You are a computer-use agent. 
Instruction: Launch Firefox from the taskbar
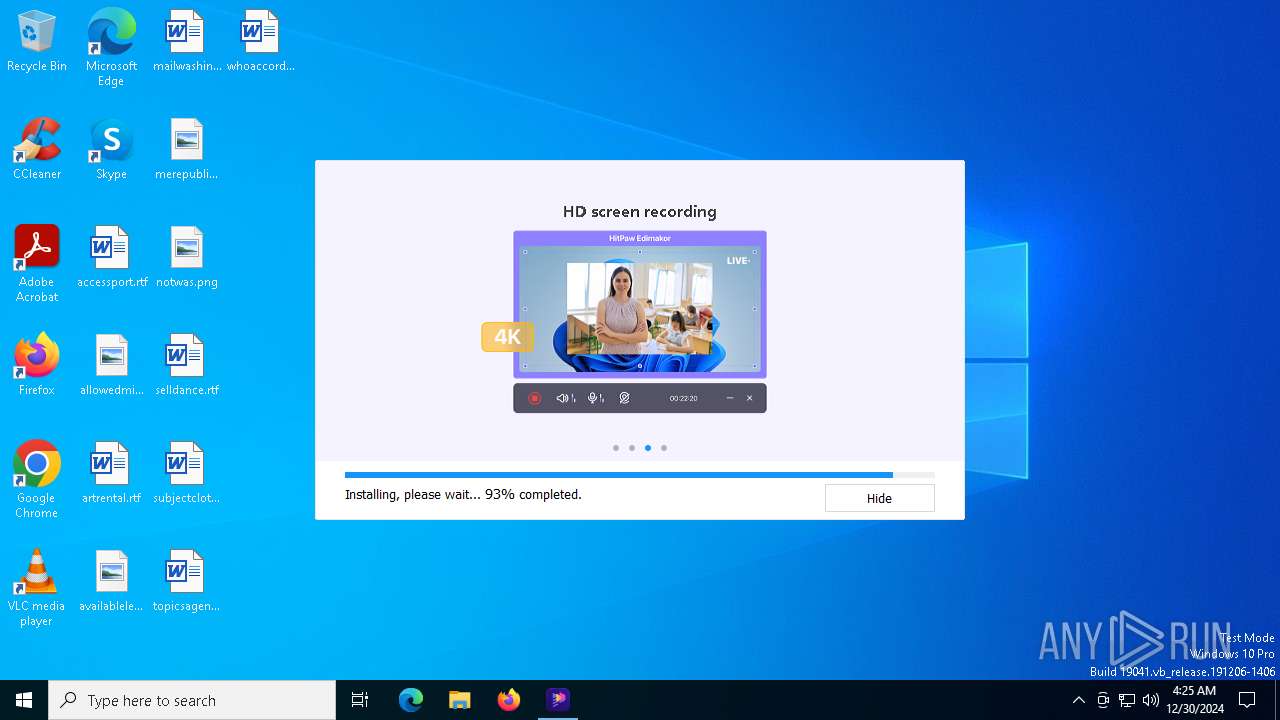coord(509,700)
